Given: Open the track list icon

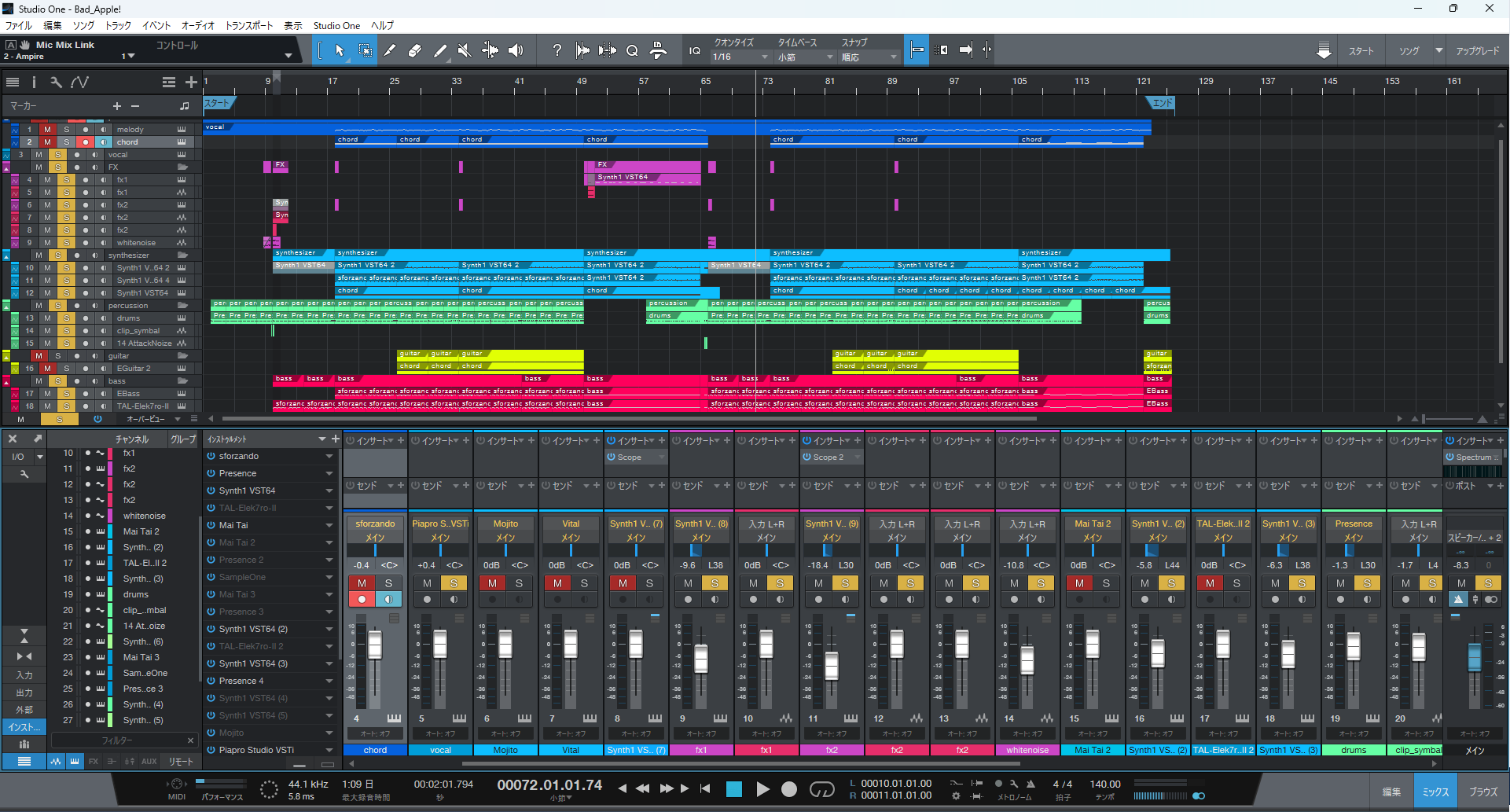Looking at the screenshot, I should point(13,82).
